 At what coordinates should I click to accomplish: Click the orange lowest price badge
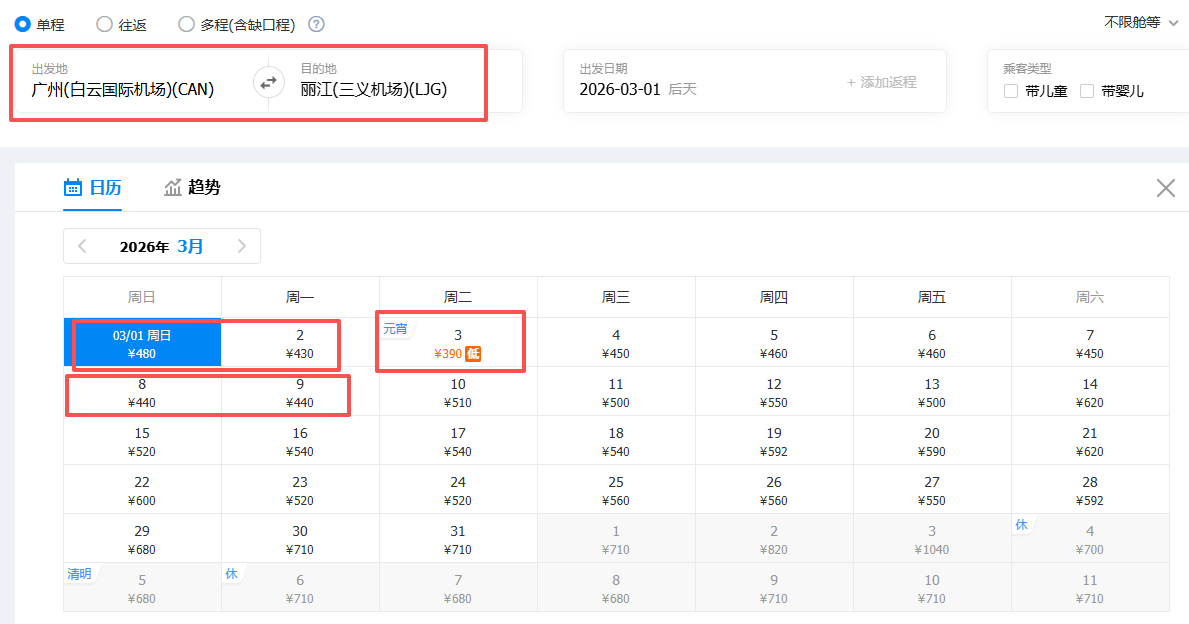[473, 354]
